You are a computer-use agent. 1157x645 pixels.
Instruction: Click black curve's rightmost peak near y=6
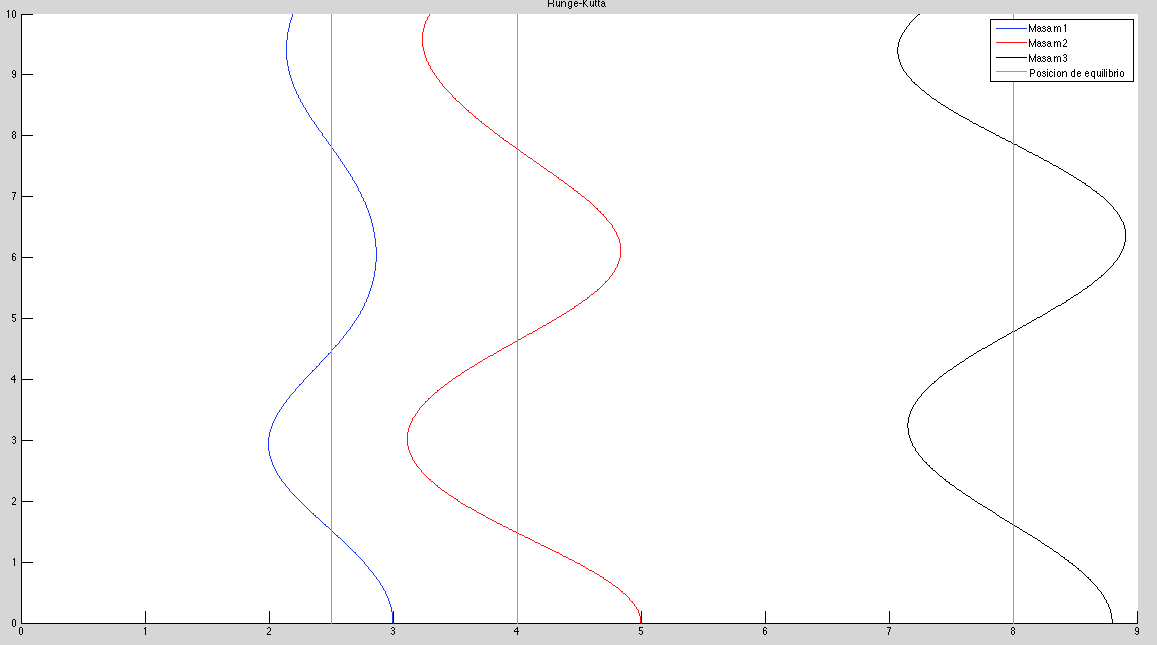(1126, 237)
